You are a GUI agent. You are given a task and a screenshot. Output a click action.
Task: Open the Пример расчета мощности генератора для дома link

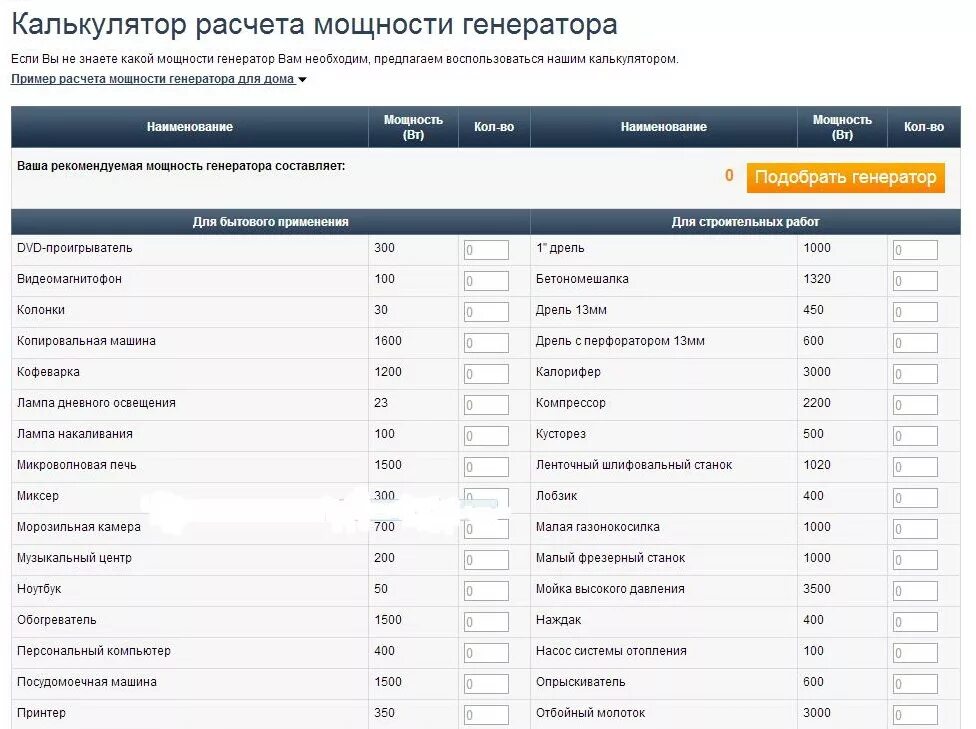point(153,79)
